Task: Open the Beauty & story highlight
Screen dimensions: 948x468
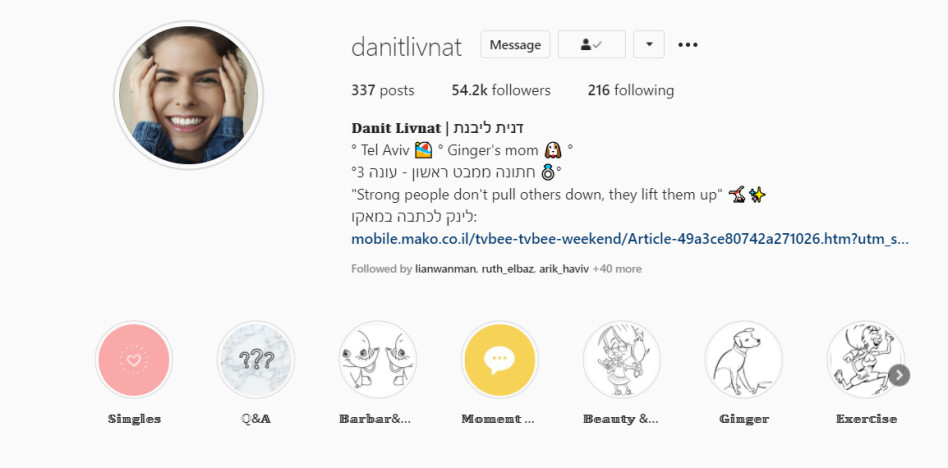Action: [x=622, y=360]
